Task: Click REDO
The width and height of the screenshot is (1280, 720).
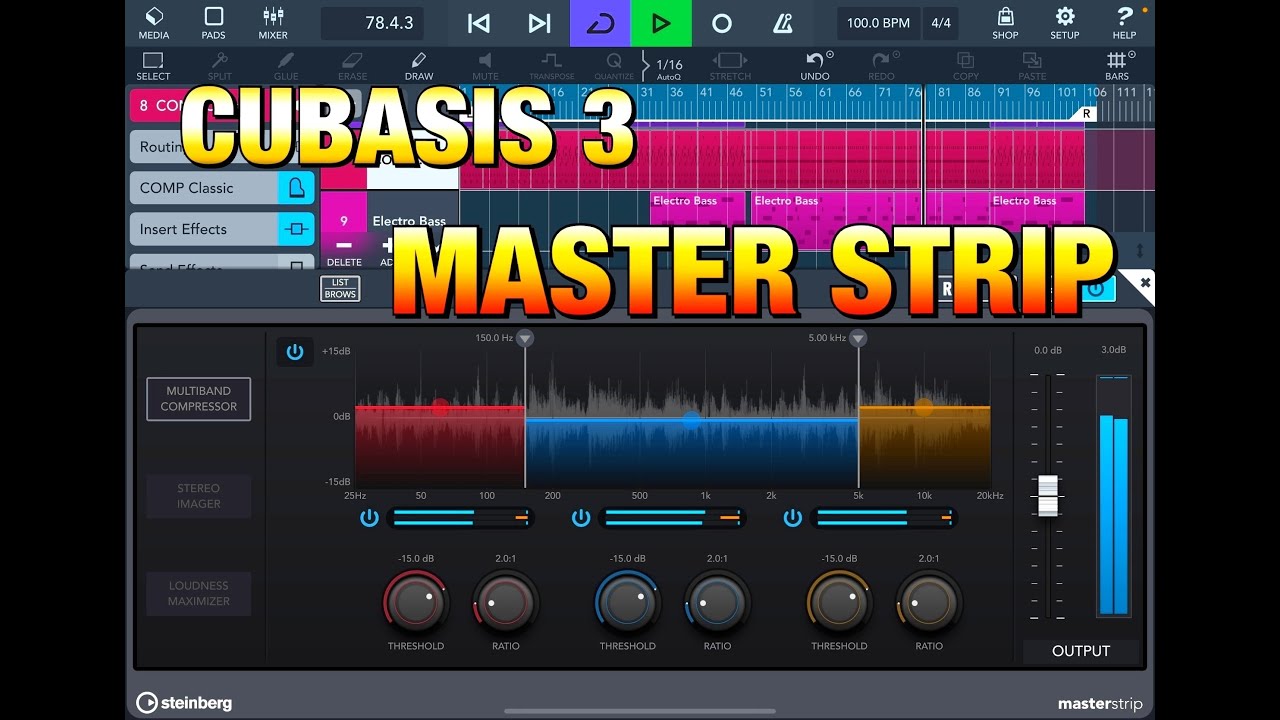Action: [881, 66]
